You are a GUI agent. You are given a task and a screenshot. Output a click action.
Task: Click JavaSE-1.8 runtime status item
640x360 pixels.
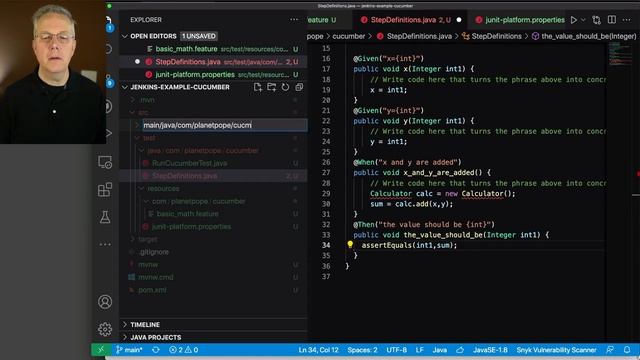click(490, 350)
